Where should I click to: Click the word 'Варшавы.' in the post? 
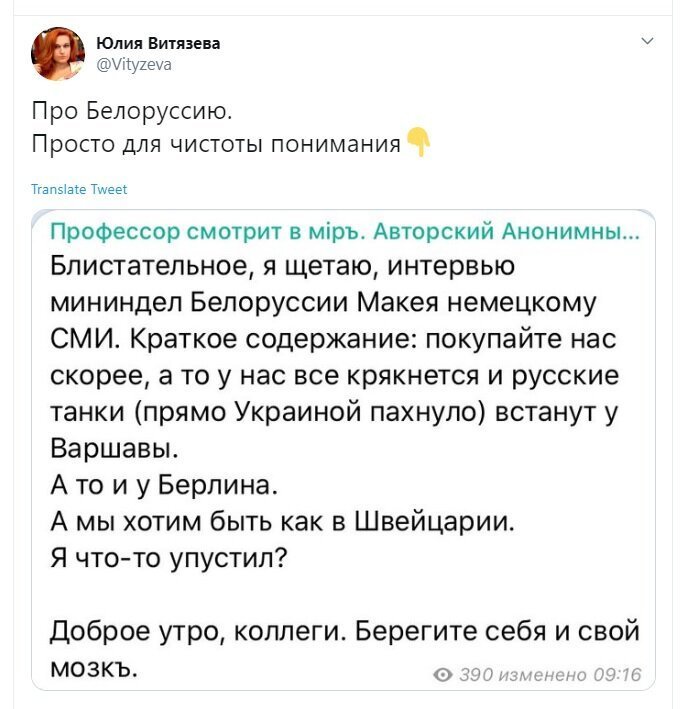coord(114,449)
